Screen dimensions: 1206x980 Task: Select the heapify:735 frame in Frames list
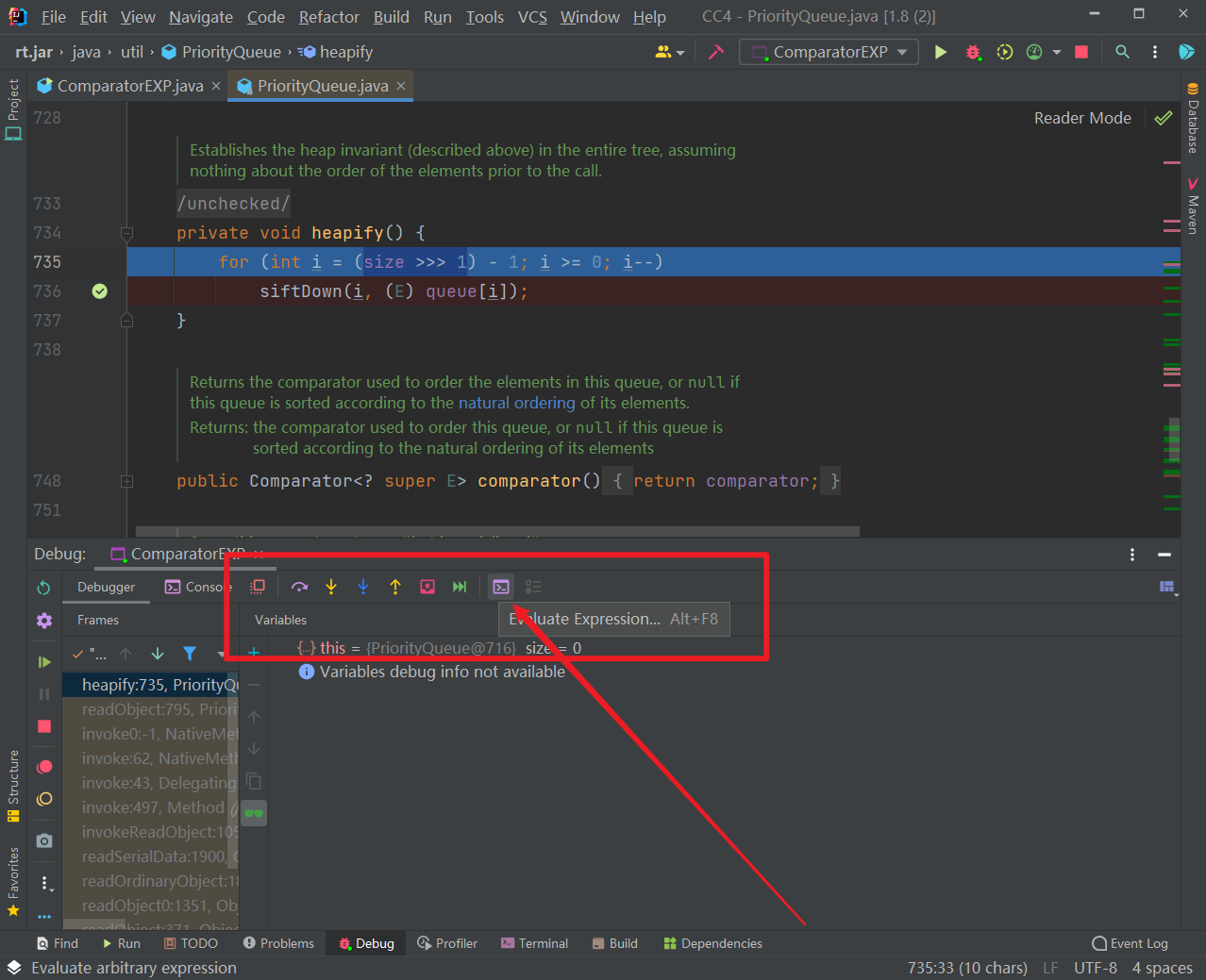[151, 684]
